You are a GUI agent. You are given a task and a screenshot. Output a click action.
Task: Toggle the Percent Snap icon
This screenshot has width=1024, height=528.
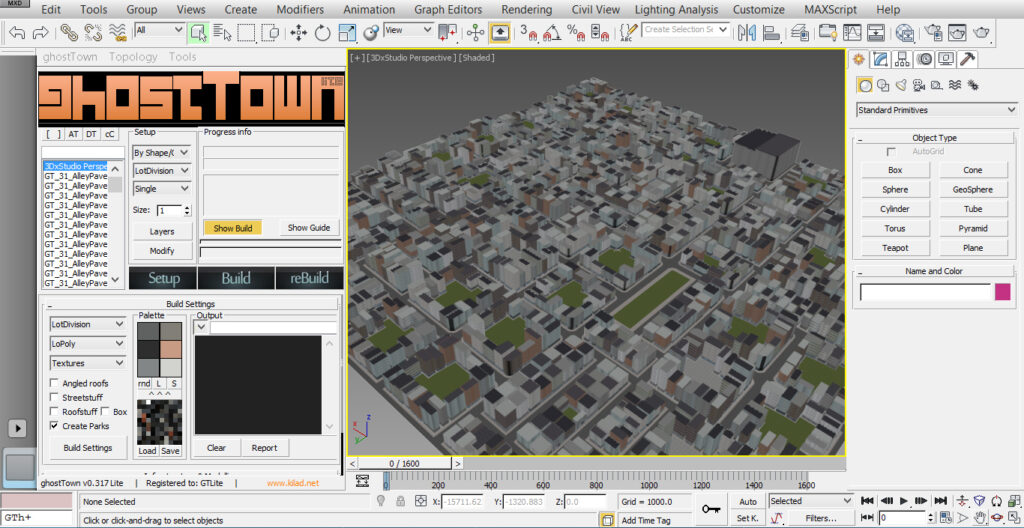(x=575, y=32)
